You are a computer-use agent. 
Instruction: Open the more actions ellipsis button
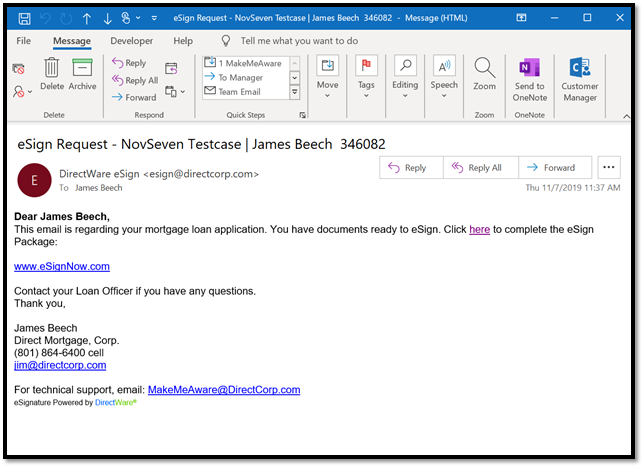609,167
